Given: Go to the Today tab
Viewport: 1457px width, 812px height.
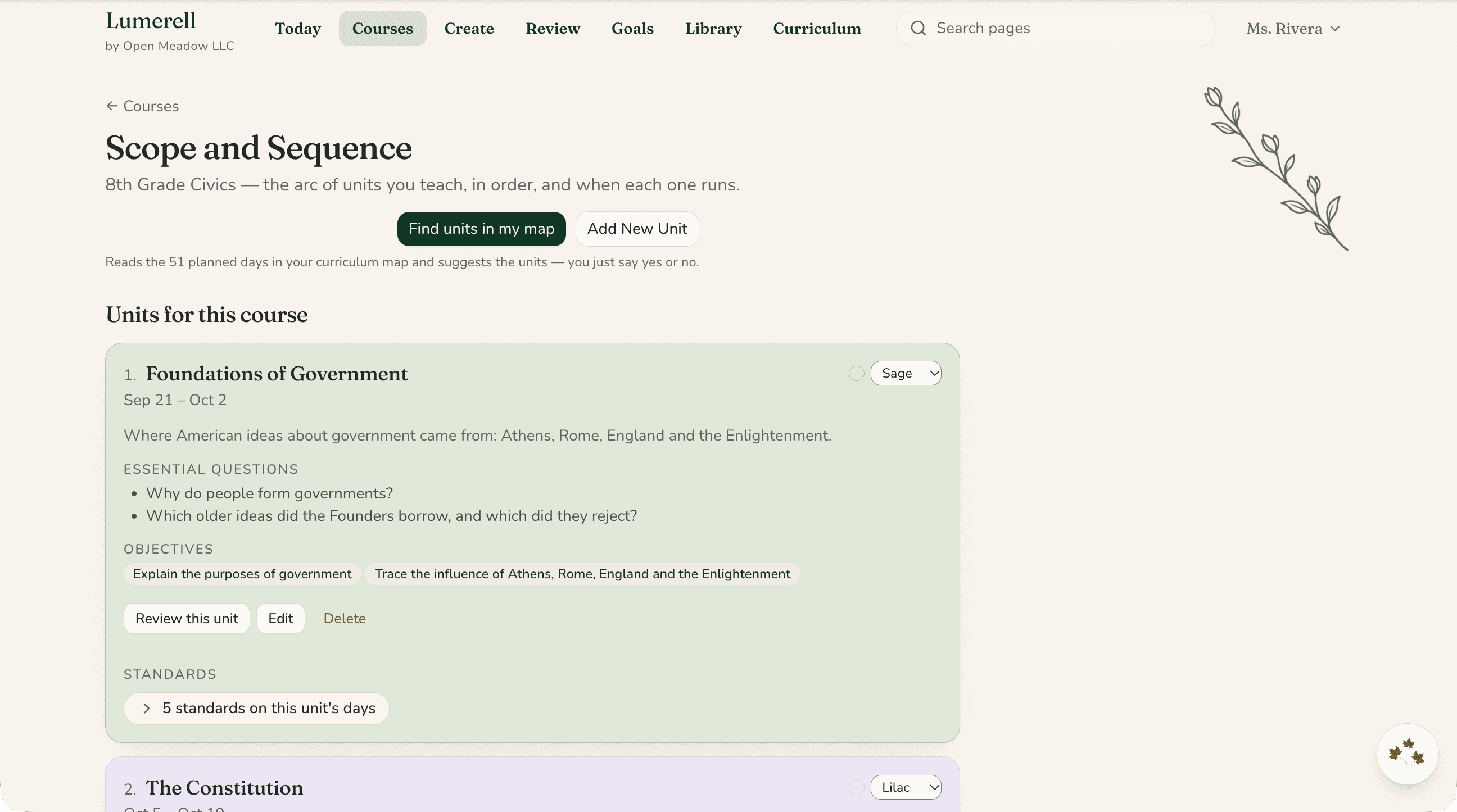Looking at the screenshot, I should pyautogui.click(x=297, y=29).
